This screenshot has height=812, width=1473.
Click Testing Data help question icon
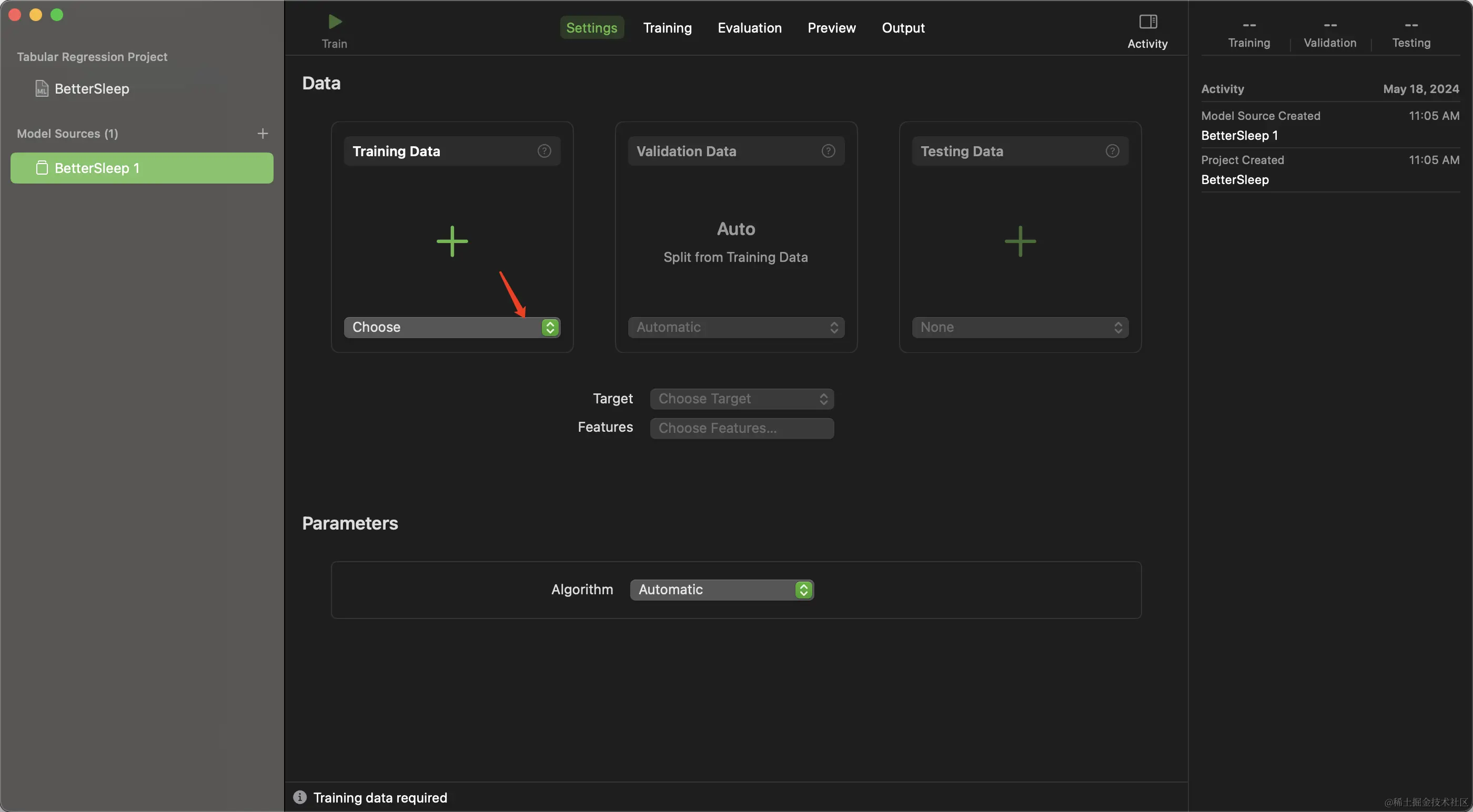tap(1112, 151)
